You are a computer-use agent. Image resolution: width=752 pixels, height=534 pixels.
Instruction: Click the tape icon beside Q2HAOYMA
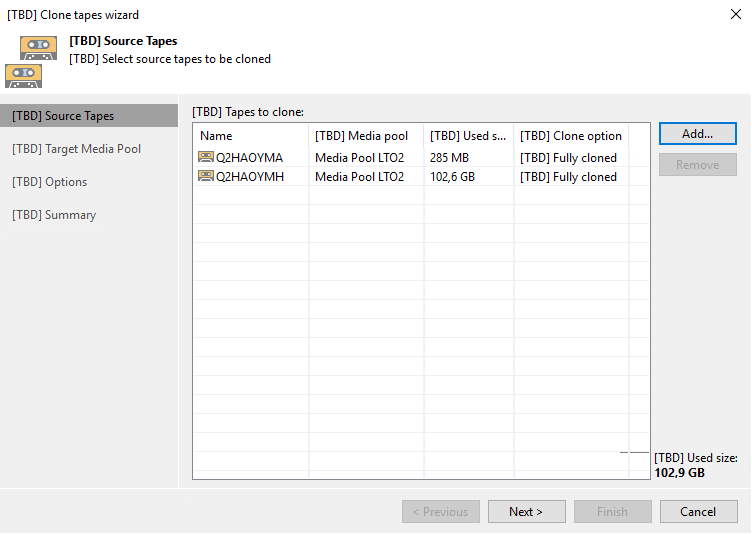click(206, 156)
